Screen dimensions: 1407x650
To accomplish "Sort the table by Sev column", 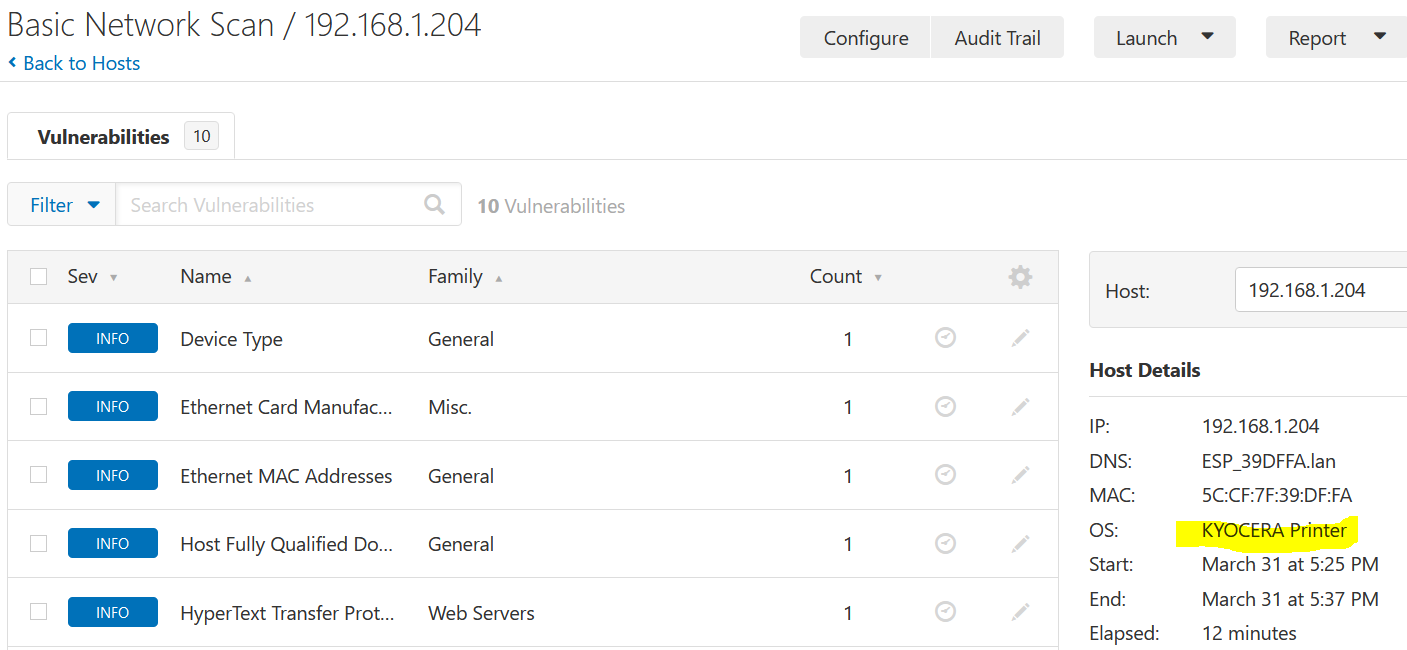I will [83, 277].
